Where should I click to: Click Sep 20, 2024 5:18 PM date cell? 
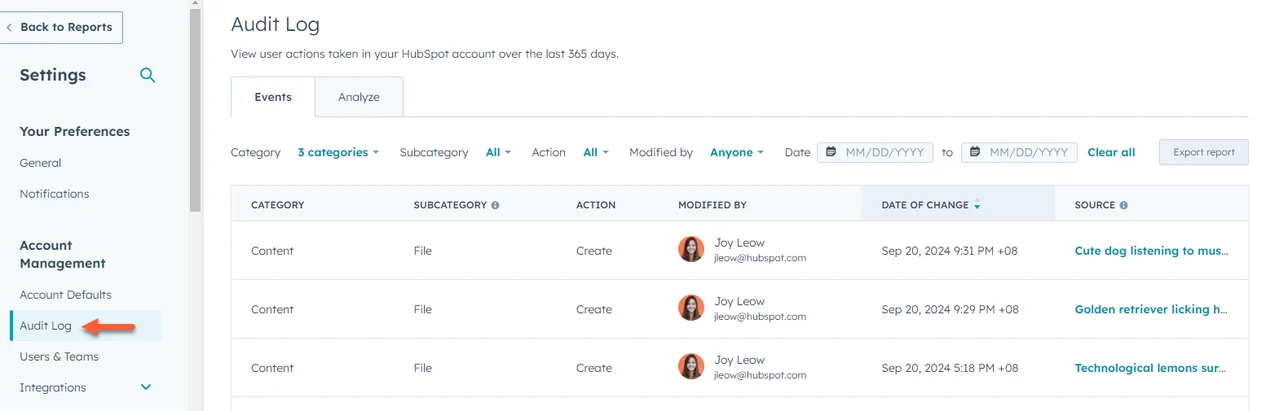click(x=950, y=368)
